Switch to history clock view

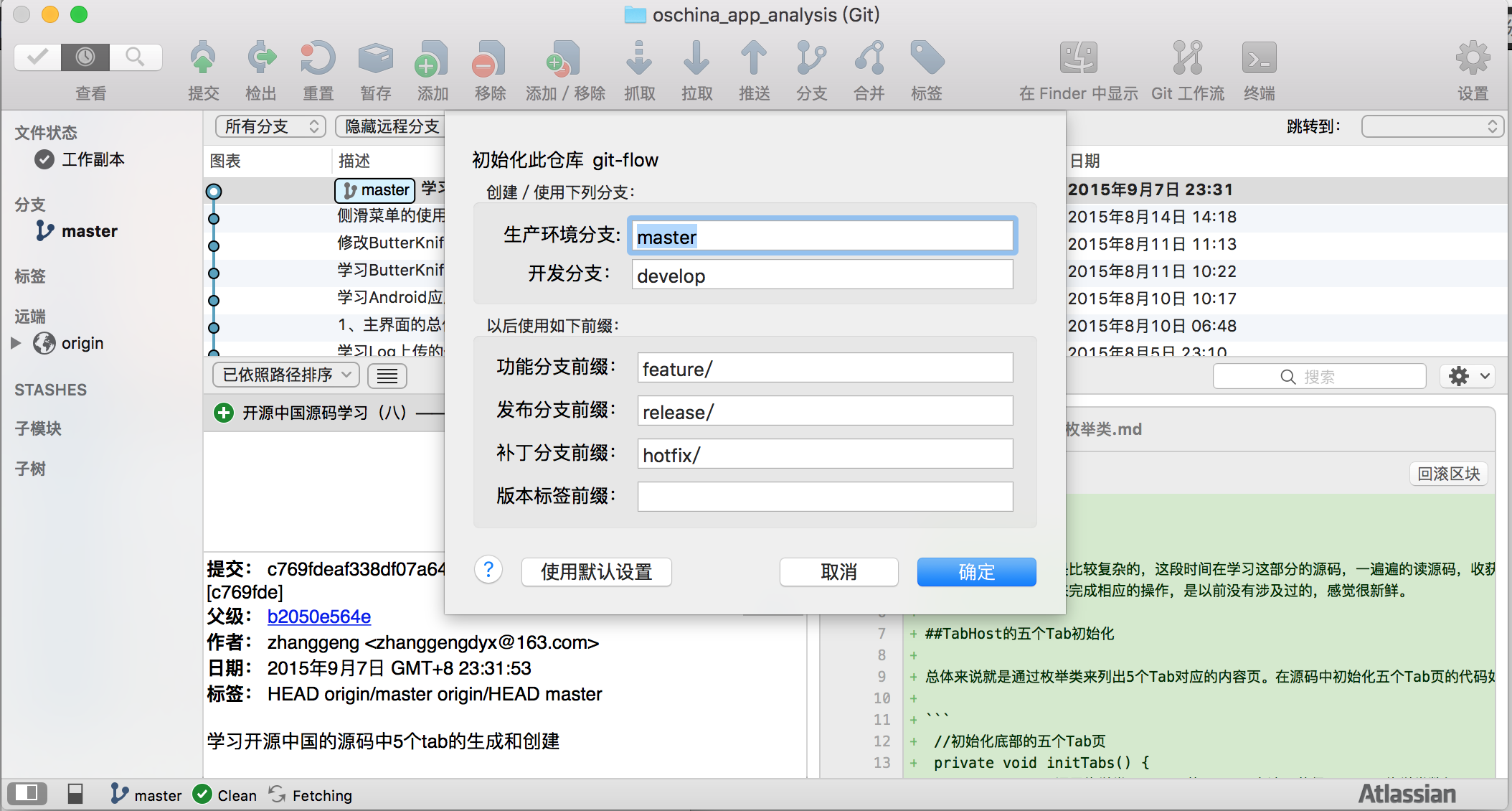85,57
